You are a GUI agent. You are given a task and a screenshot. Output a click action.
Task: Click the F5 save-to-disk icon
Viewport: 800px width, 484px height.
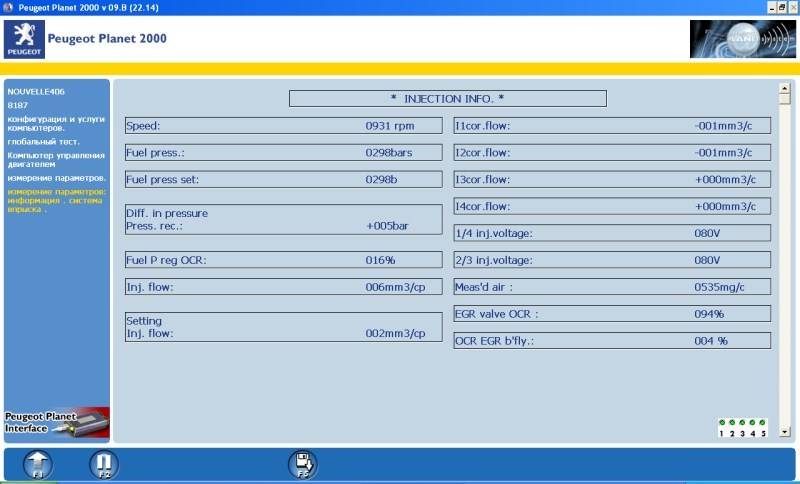pos(302,464)
